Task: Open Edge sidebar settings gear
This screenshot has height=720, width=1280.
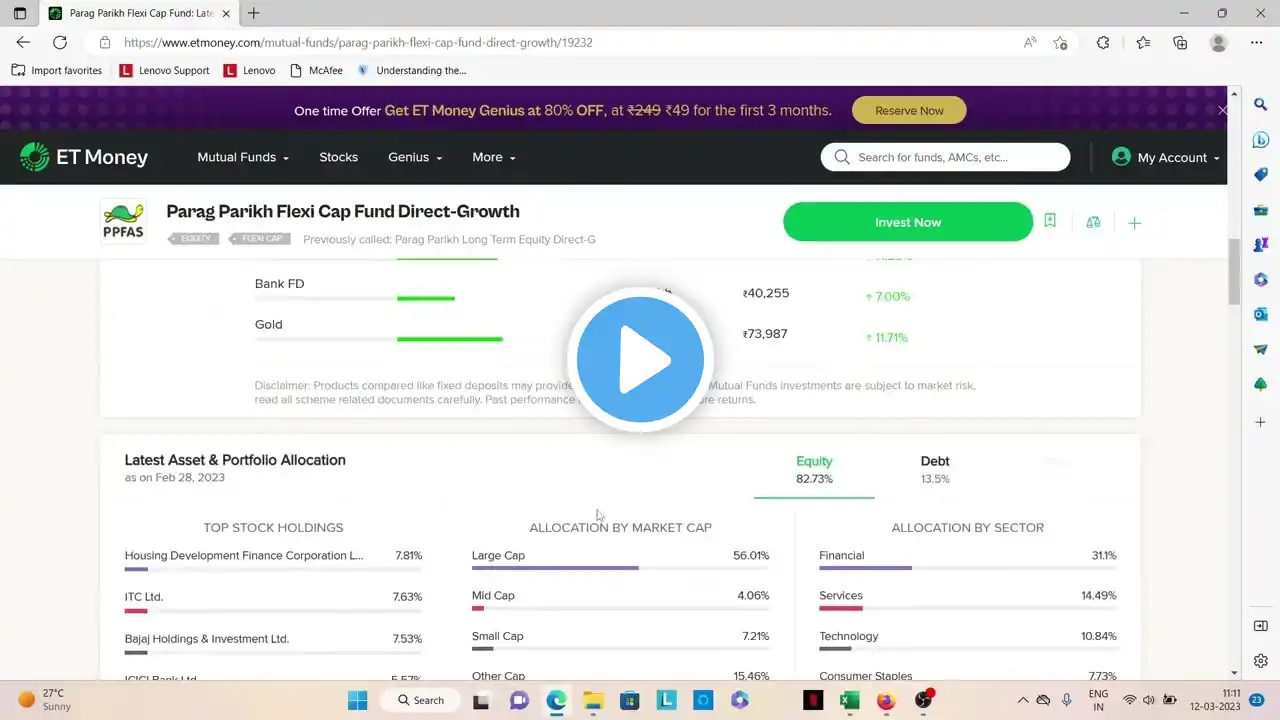Action: [1261, 661]
